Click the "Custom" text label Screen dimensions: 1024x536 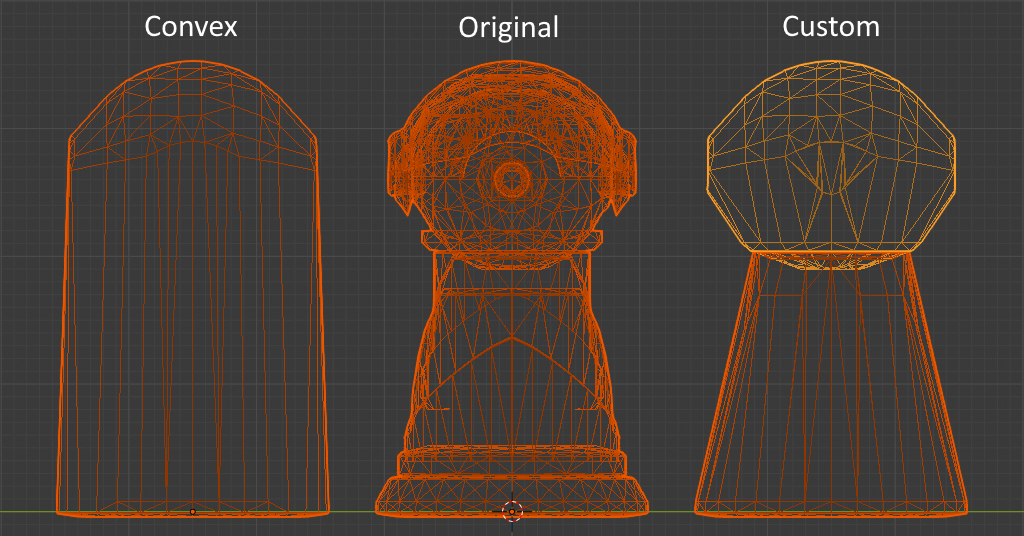click(830, 26)
